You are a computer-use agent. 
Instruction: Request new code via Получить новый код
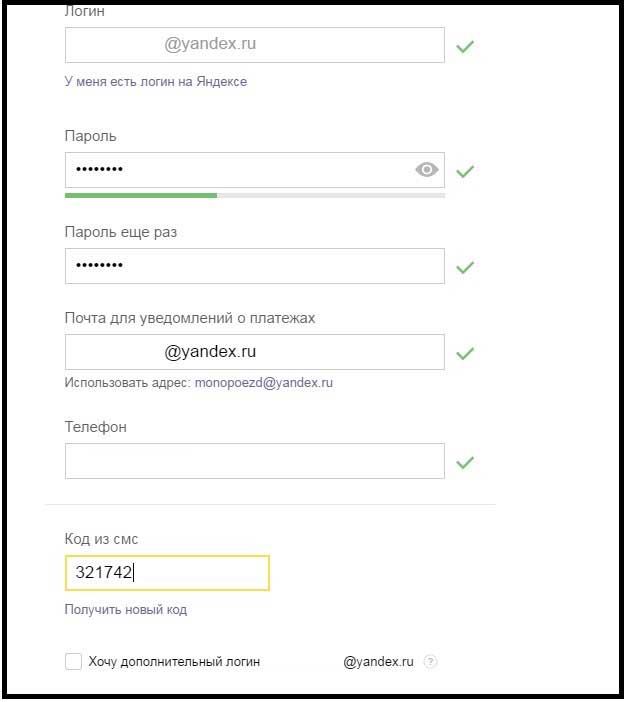pos(126,609)
